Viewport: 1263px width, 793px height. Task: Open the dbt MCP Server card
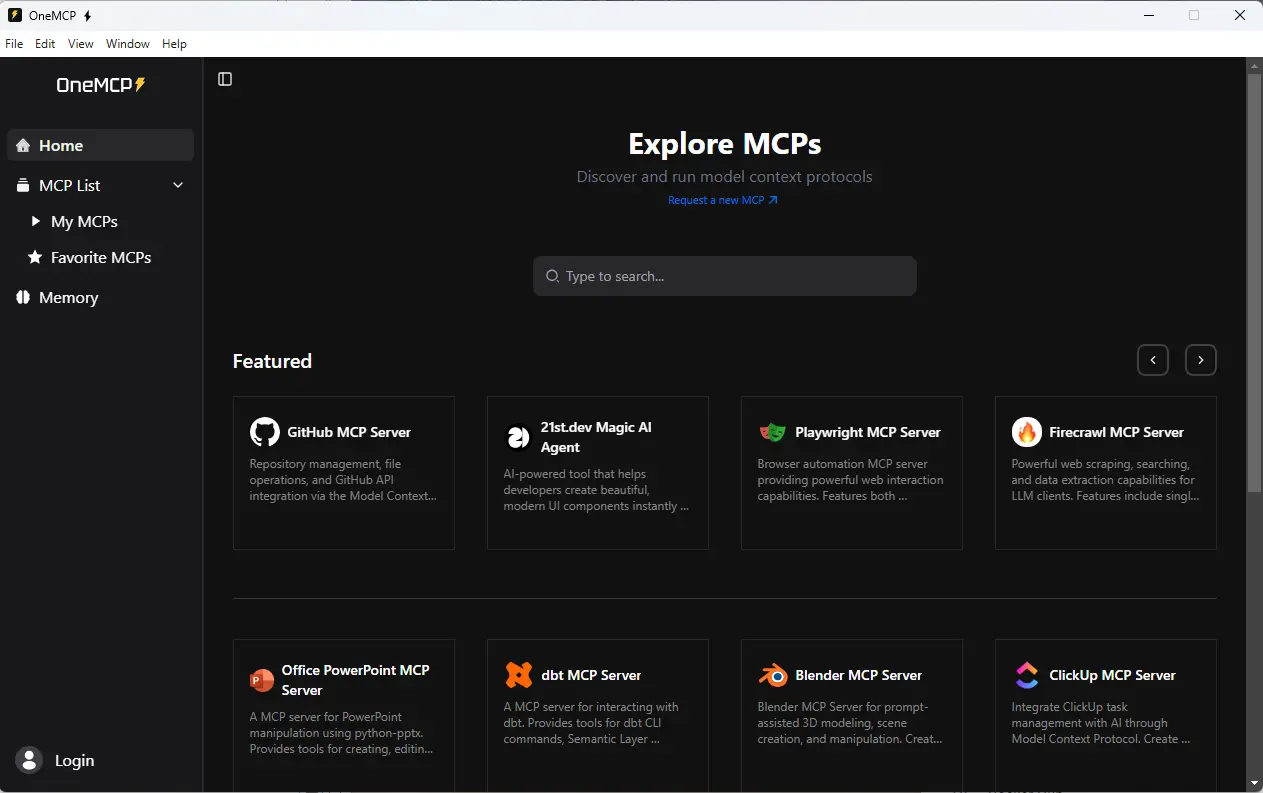click(x=598, y=716)
